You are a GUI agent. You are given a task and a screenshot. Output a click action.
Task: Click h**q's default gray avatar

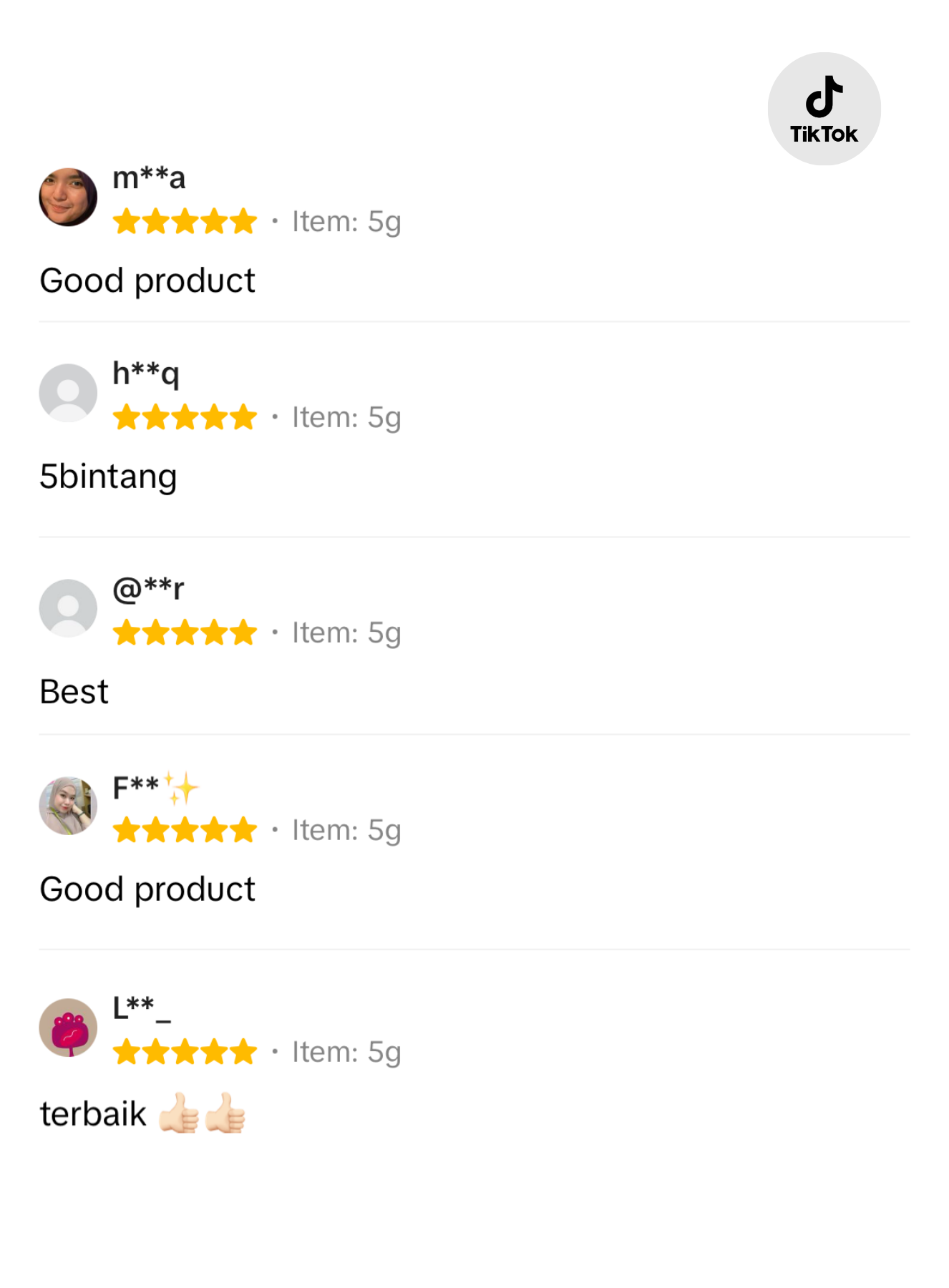[x=68, y=393]
